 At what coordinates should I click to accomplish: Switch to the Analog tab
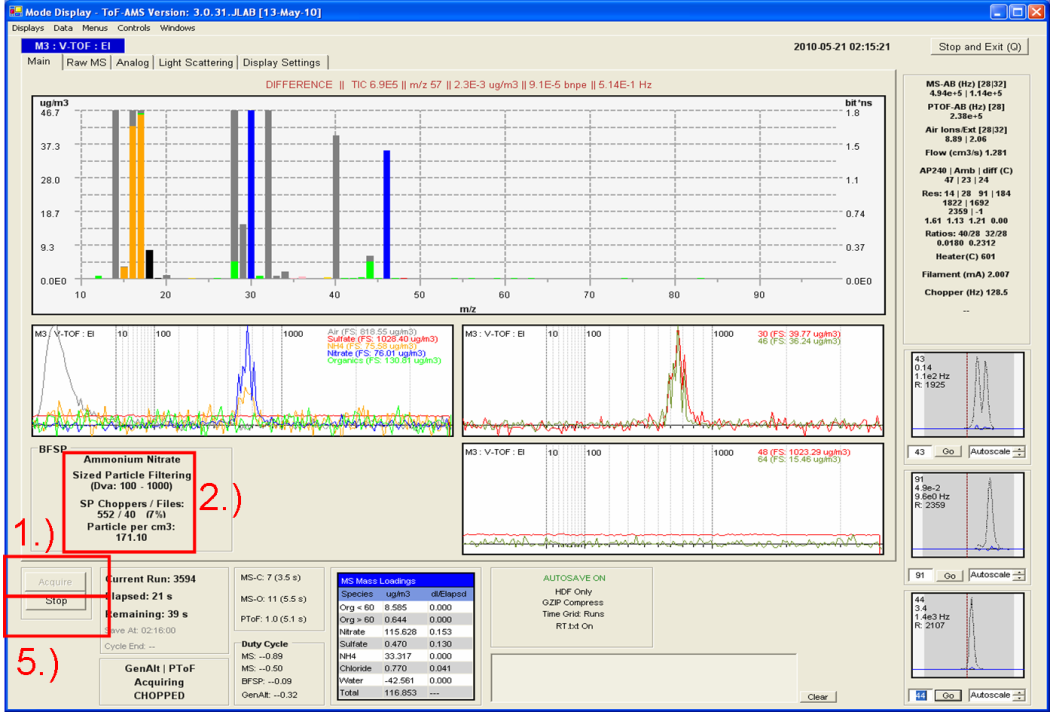132,63
